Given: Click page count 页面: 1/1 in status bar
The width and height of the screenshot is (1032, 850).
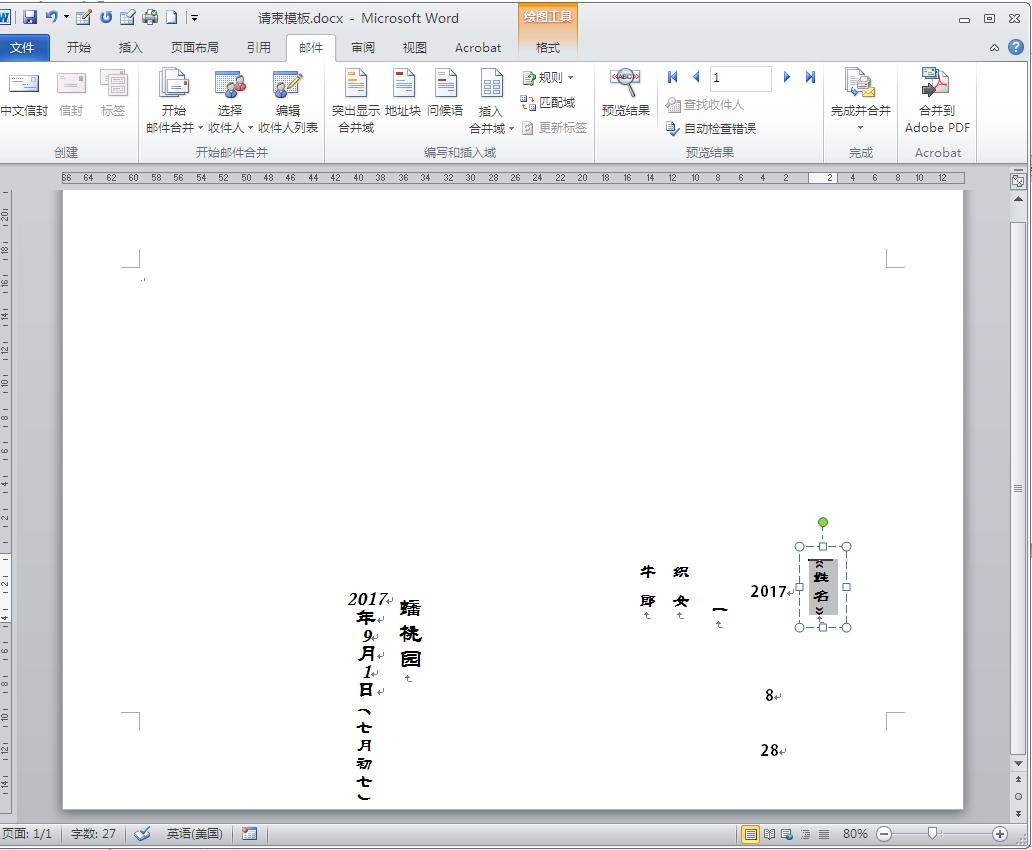Looking at the screenshot, I should (x=26, y=834).
